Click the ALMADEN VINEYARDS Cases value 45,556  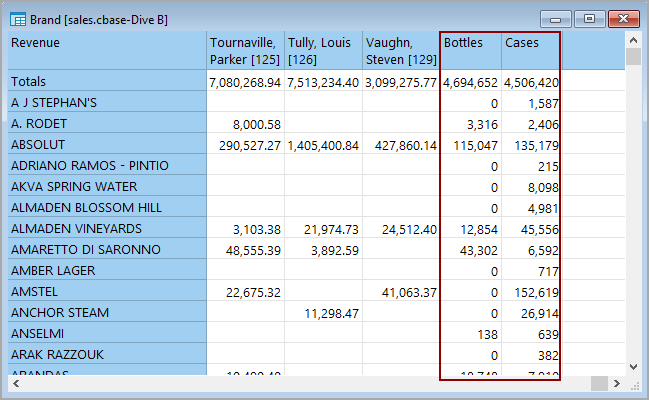pos(532,229)
